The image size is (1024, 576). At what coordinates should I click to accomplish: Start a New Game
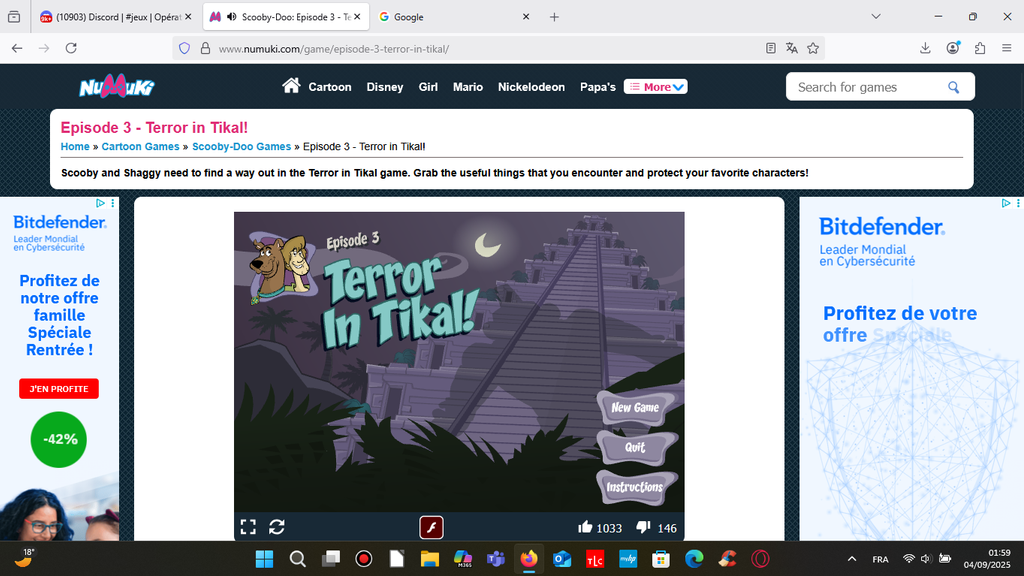click(x=635, y=407)
